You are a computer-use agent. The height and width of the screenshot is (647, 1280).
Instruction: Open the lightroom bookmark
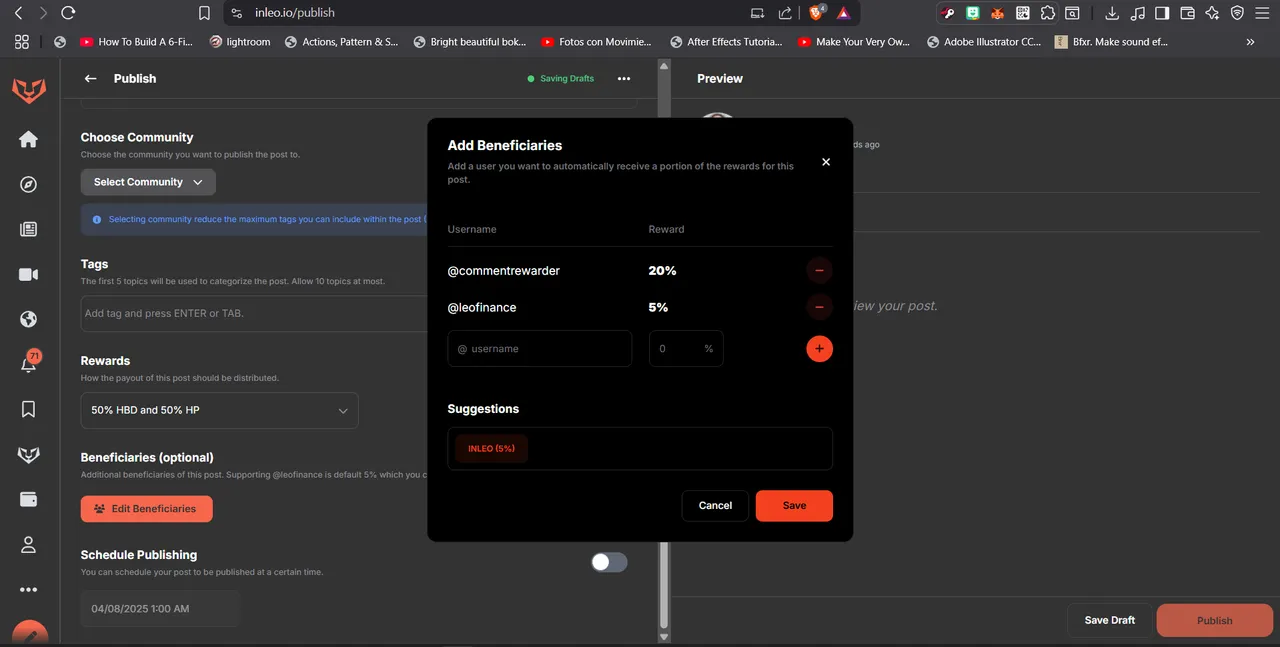point(240,42)
